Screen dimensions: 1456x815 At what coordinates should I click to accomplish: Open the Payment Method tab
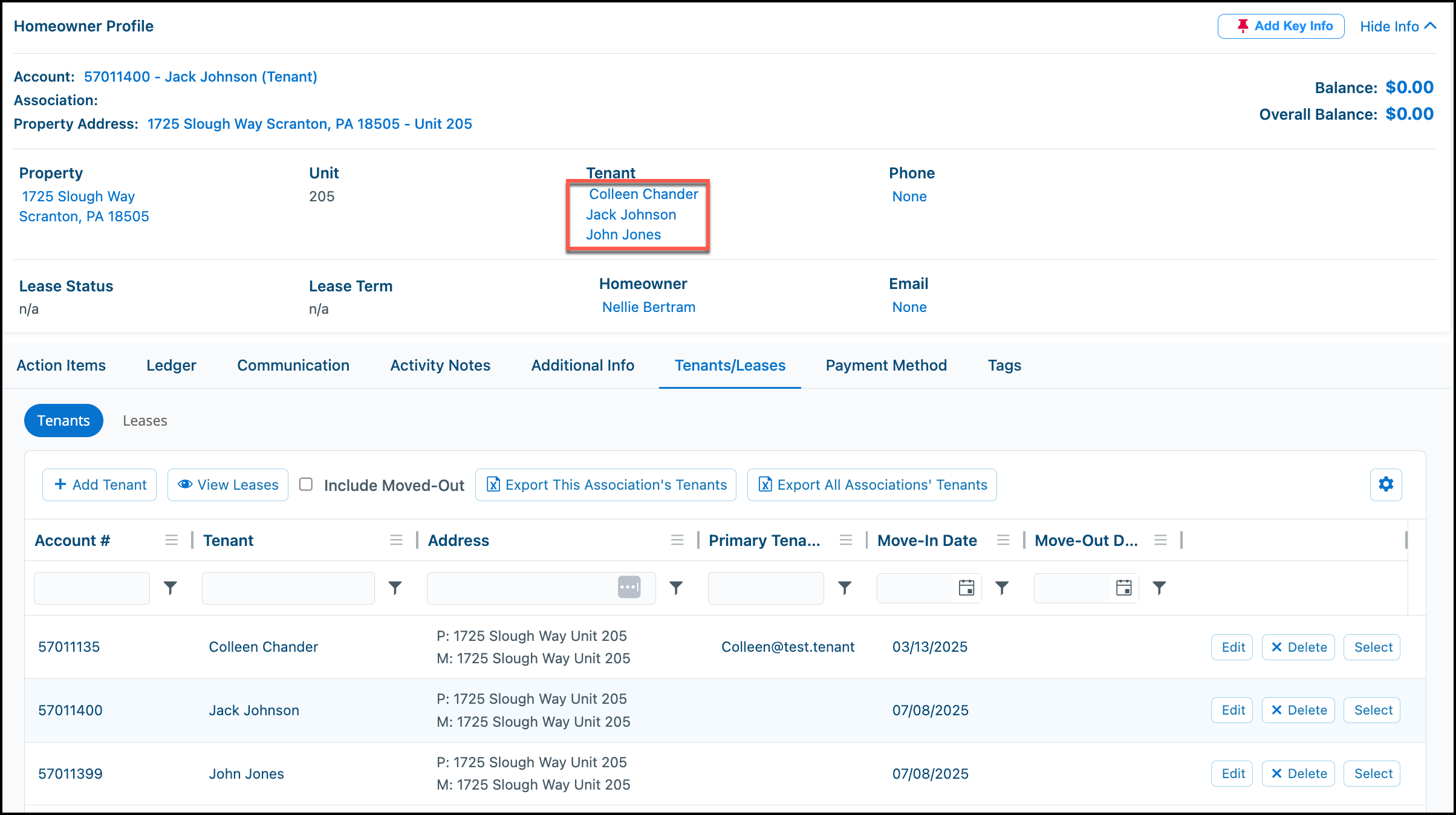pyautogui.click(x=886, y=365)
